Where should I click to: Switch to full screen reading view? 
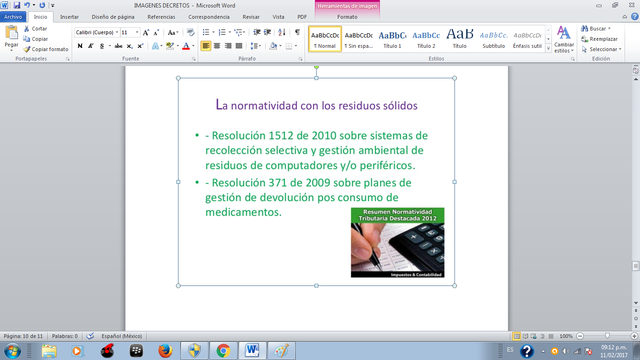tap(525, 336)
